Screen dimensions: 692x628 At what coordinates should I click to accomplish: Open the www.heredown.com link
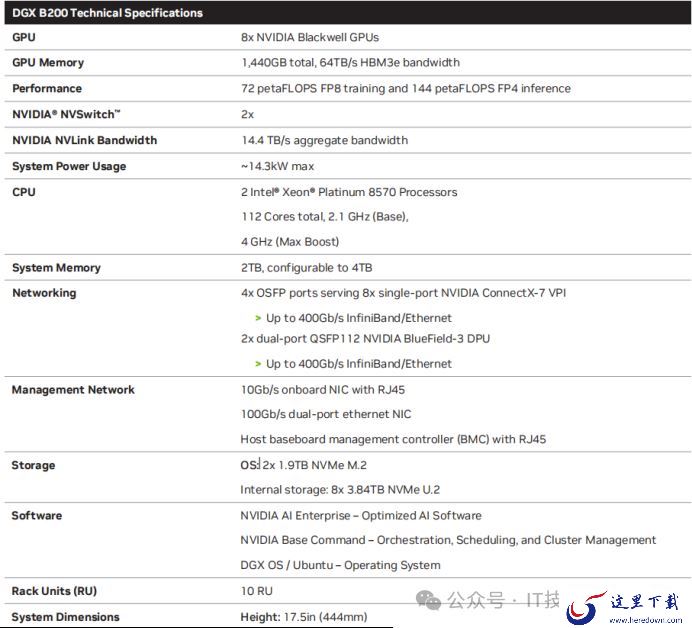point(646,620)
